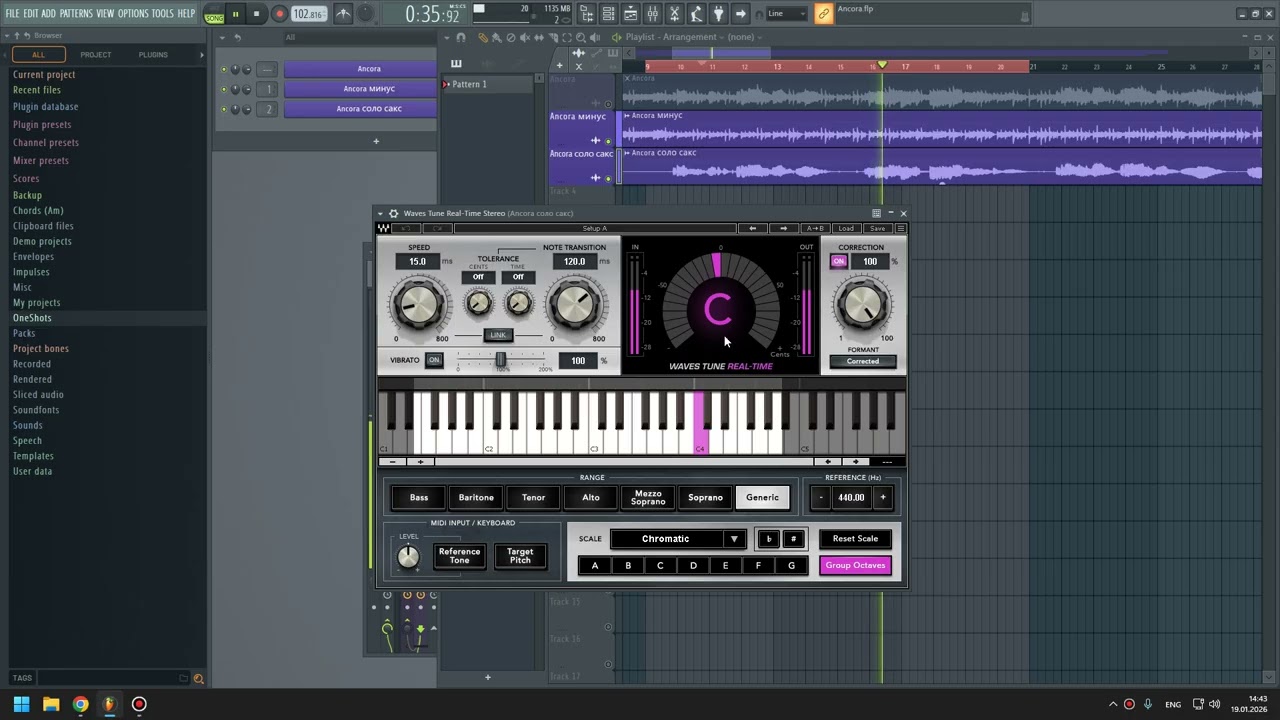Image resolution: width=1280 pixels, height=720 pixels.
Task: Open the Chromatic scale dropdown
Action: pos(678,539)
